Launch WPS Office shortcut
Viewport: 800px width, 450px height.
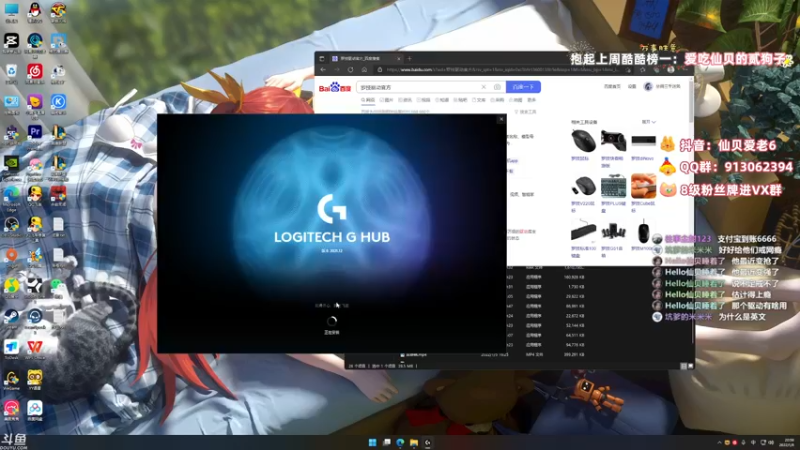click(x=35, y=347)
